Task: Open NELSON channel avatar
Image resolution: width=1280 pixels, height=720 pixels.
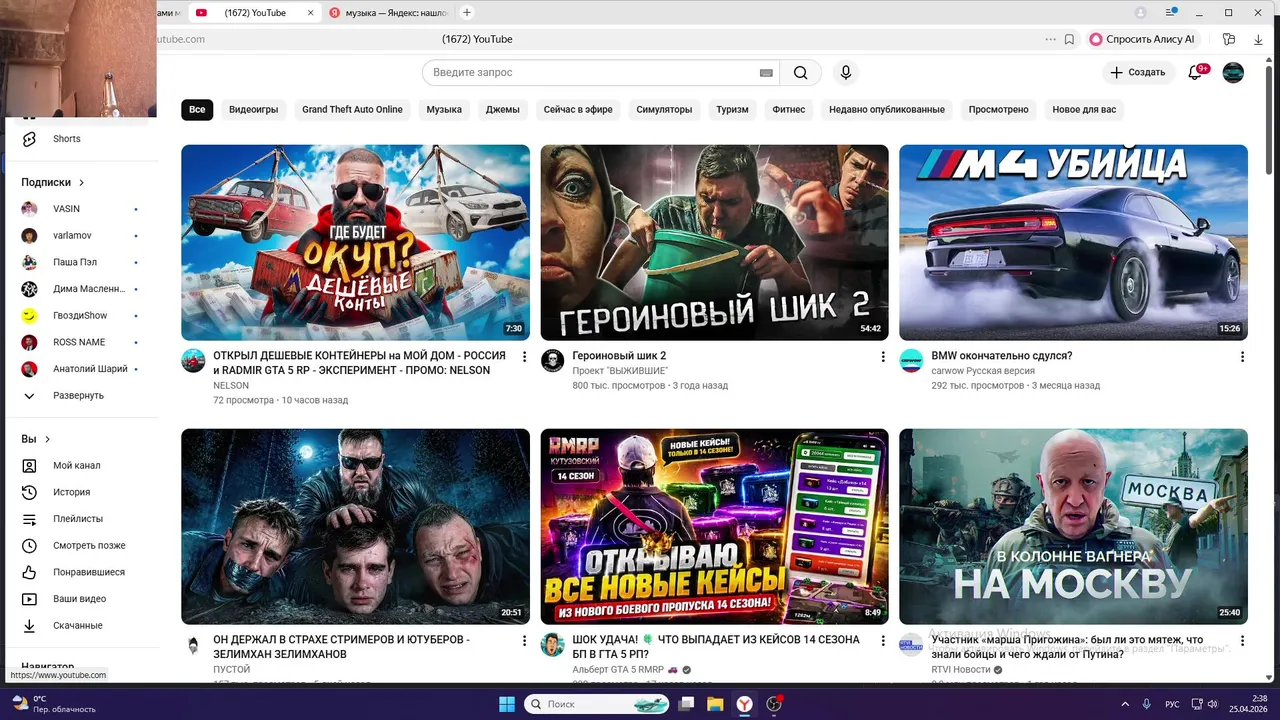Action: click(x=193, y=361)
